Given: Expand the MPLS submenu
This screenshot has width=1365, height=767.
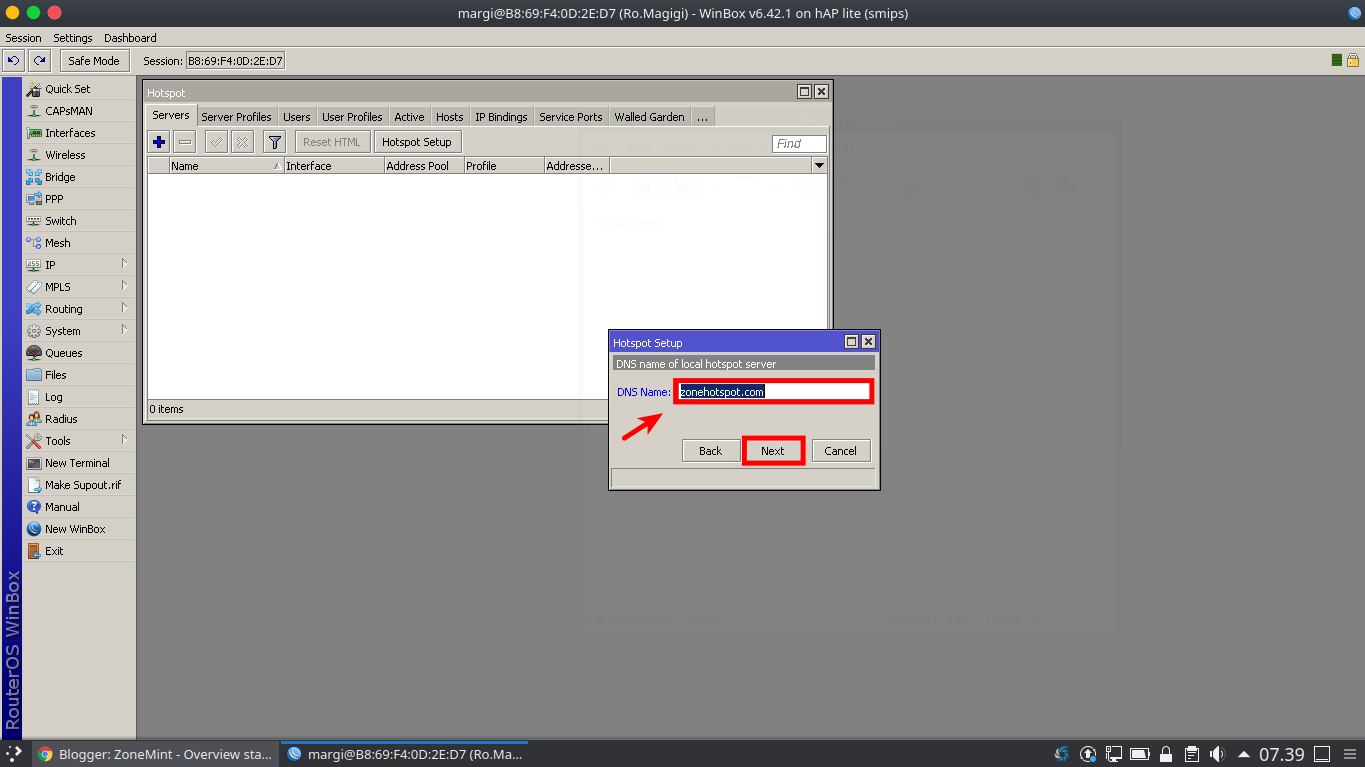Looking at the screenshot, I should 125,287.
